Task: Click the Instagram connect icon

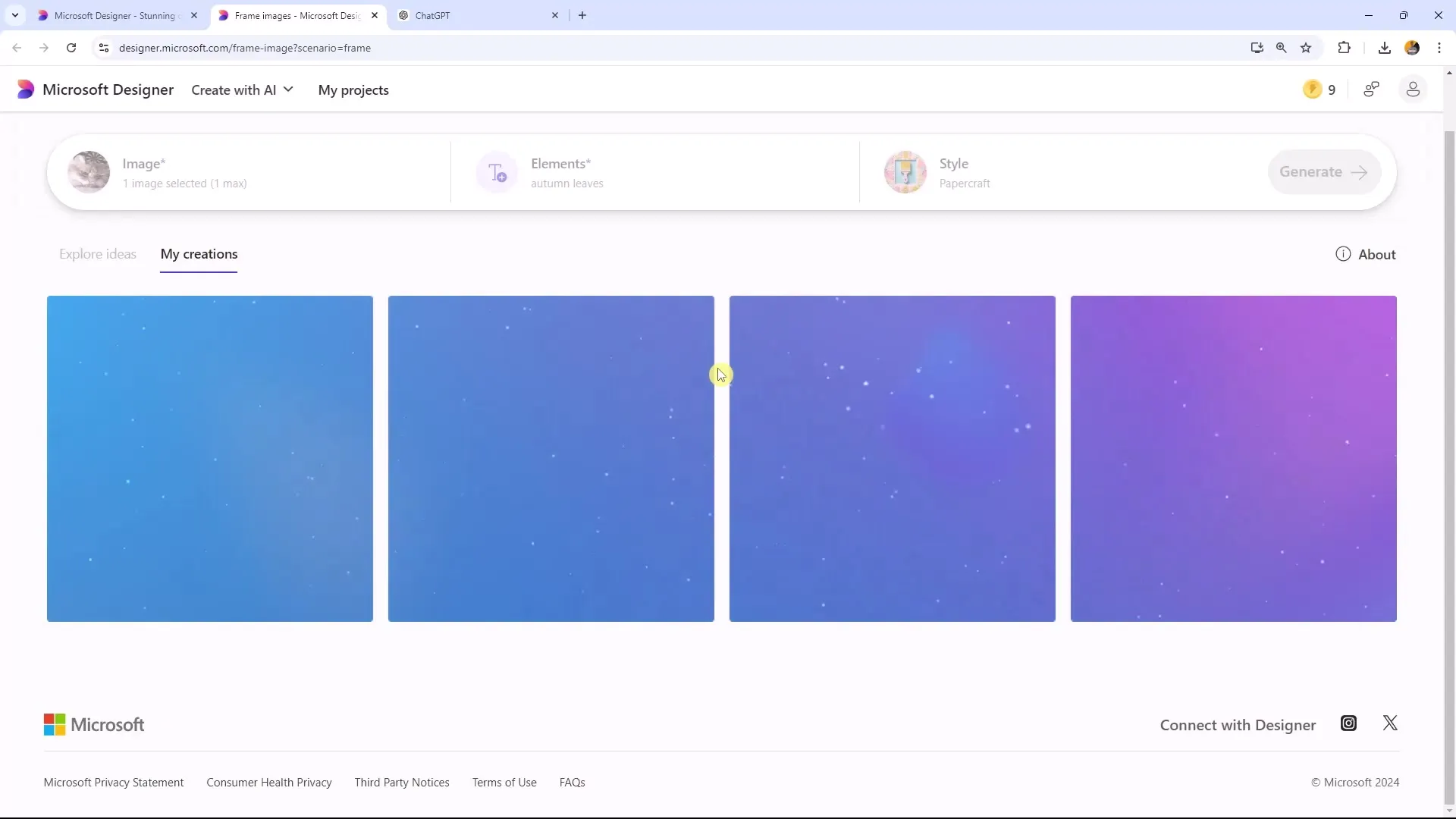Action: (1349, 723)
